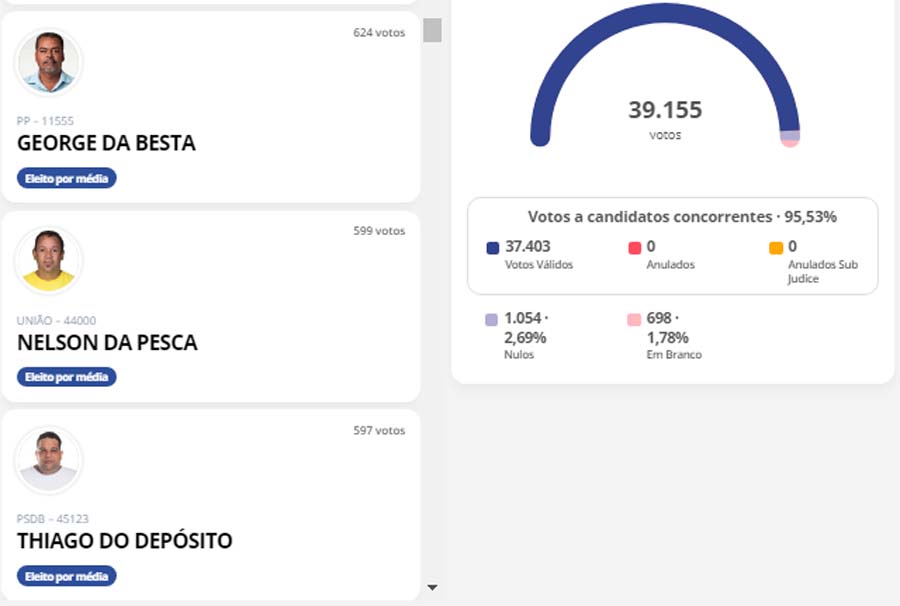Open THIAGO DO DEPÓSITO candidate name

coord(124,542)
